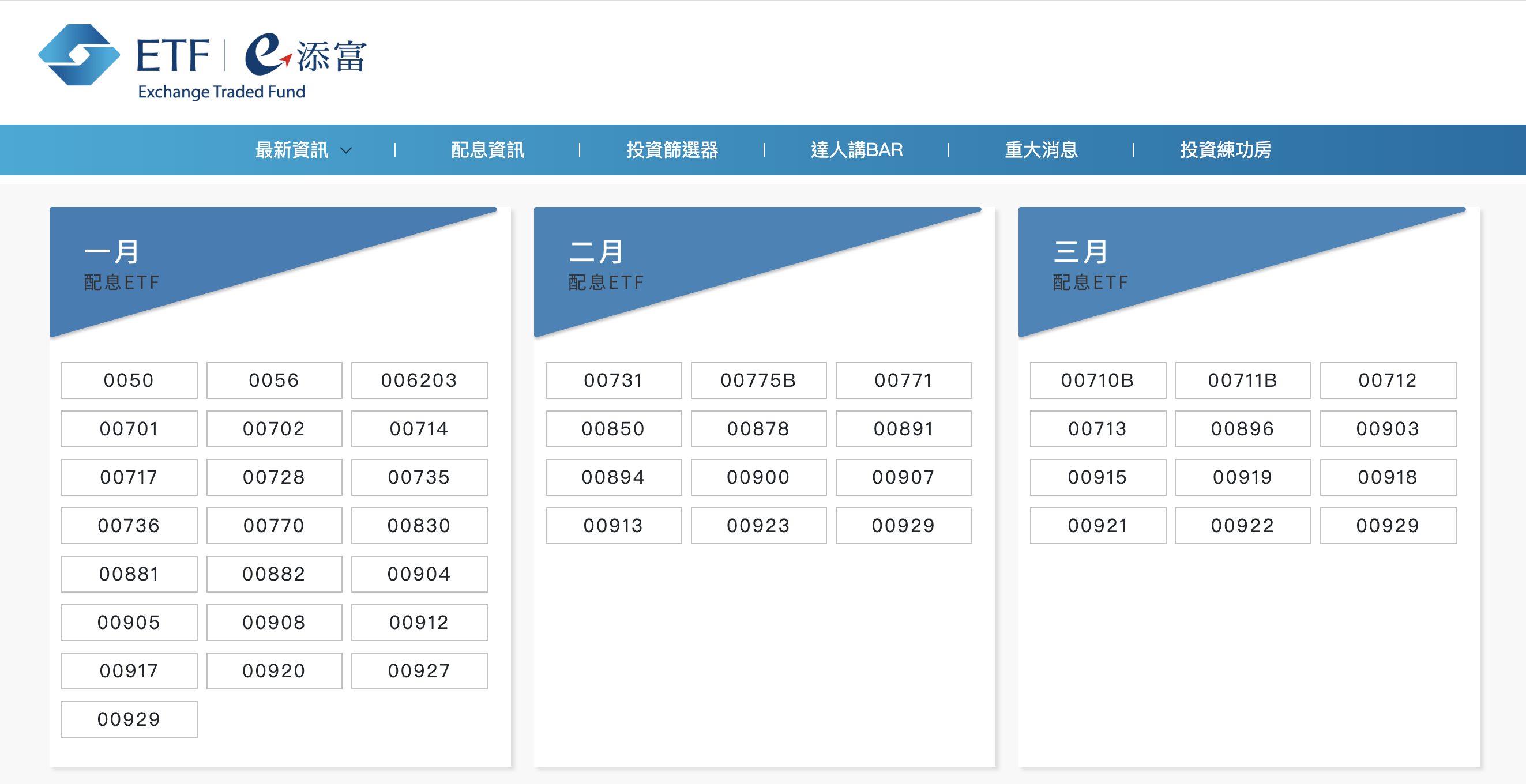Choose ETF 00912

point(419,623)
